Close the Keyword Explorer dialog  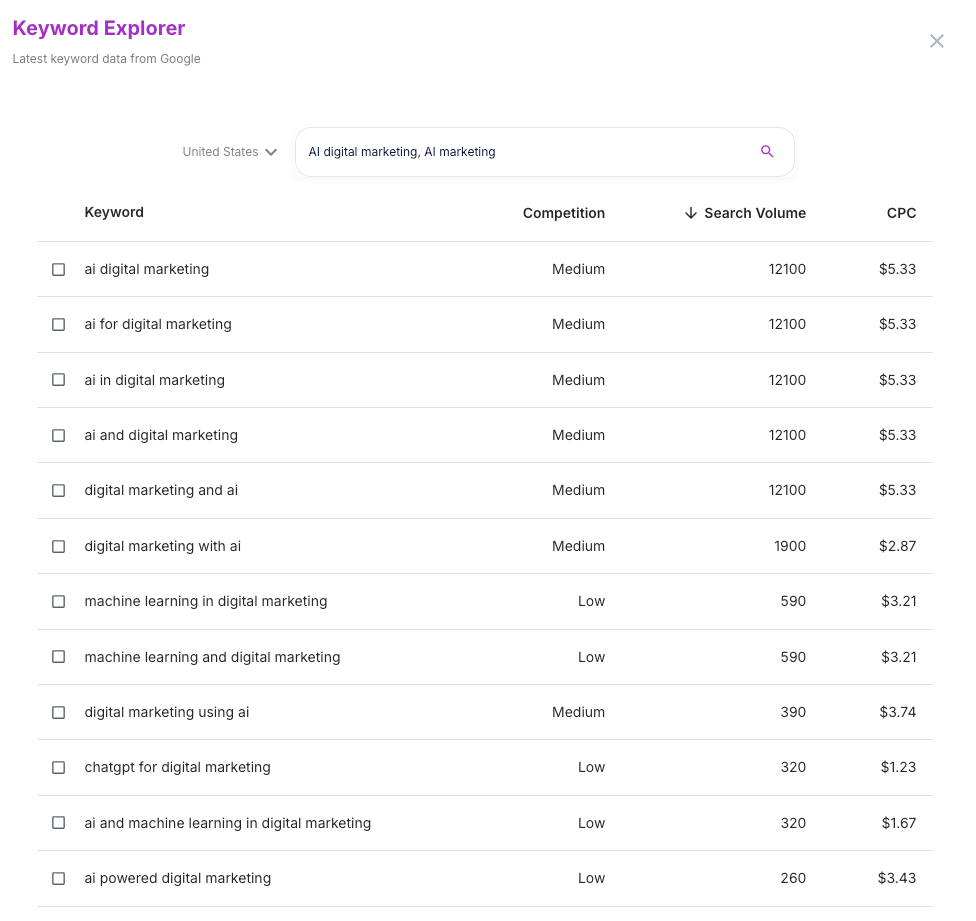point(936,41)
